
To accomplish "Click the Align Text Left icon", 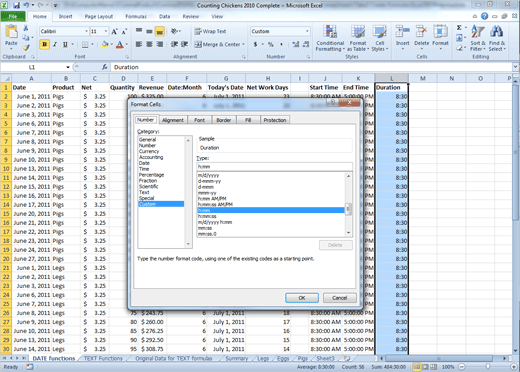I will tap(139, 44).
